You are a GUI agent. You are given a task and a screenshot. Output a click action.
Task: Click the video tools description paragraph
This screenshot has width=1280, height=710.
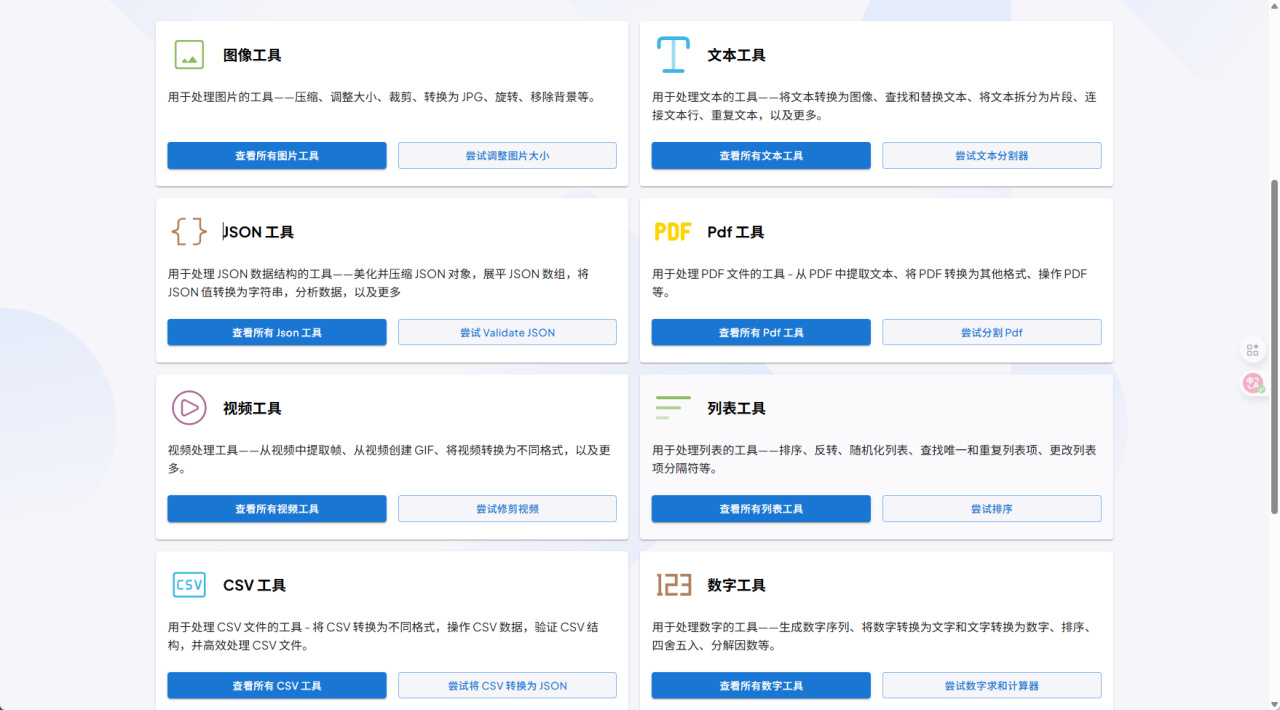[389, 459]
